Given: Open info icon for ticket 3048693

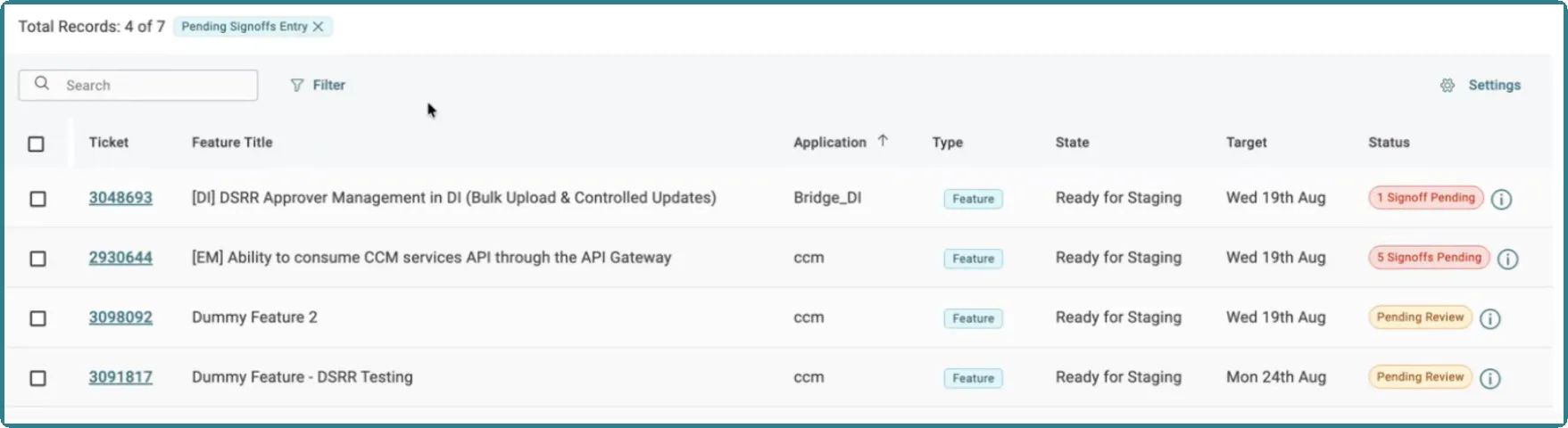Looking at the screenshot, I should [x=1502, y=199].
